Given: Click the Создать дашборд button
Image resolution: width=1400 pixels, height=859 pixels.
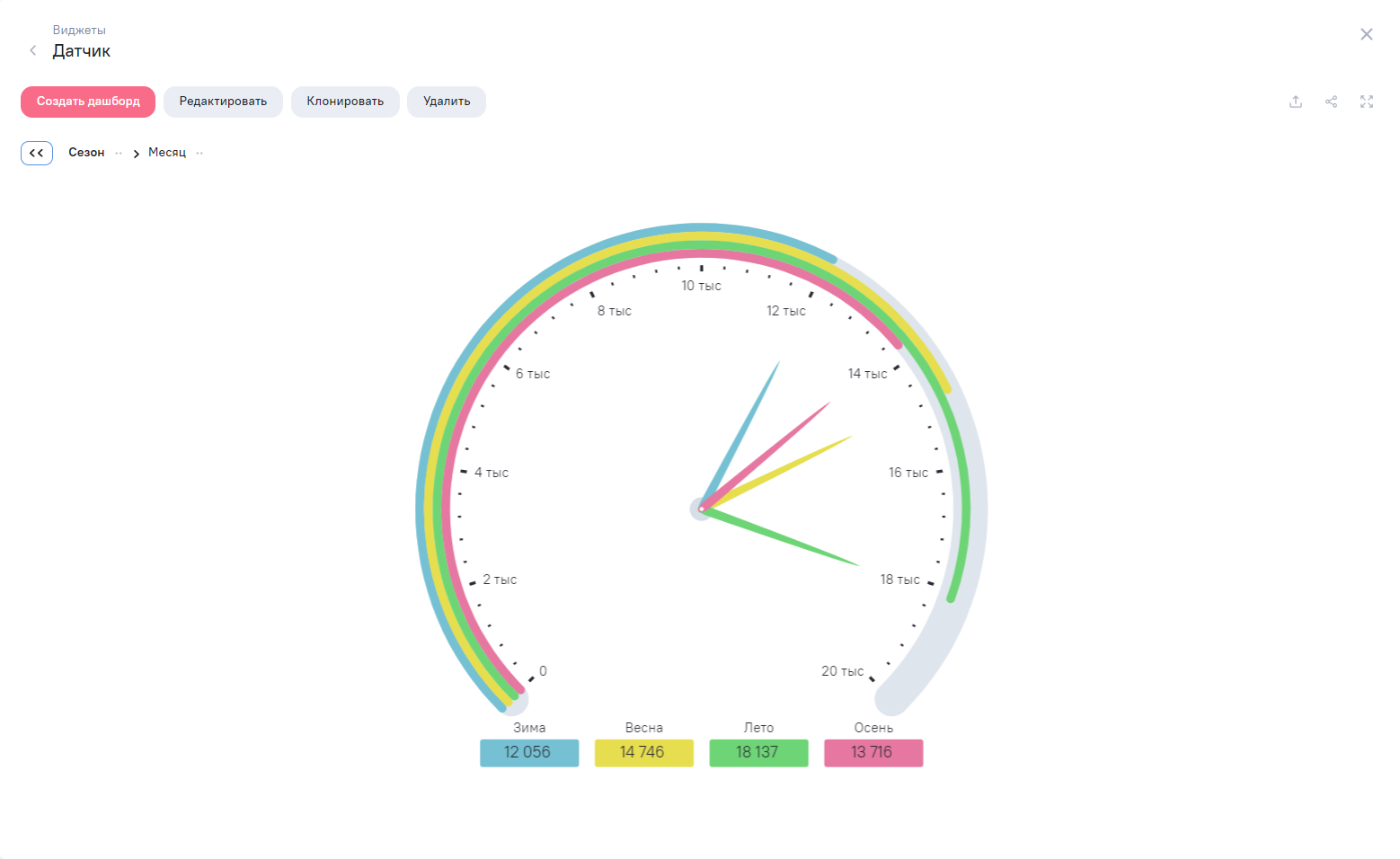Looking at the screenshot, I should coord(88,102).
